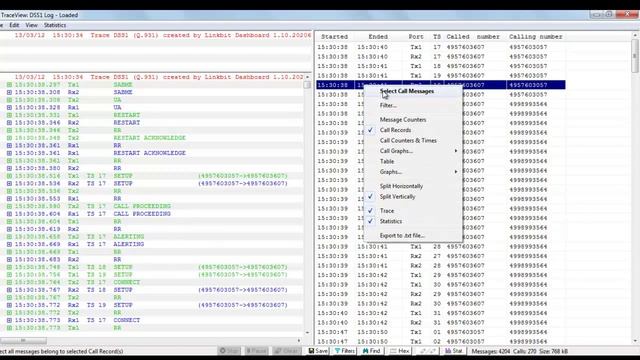Toggle the Hex view button

[400, 351]
